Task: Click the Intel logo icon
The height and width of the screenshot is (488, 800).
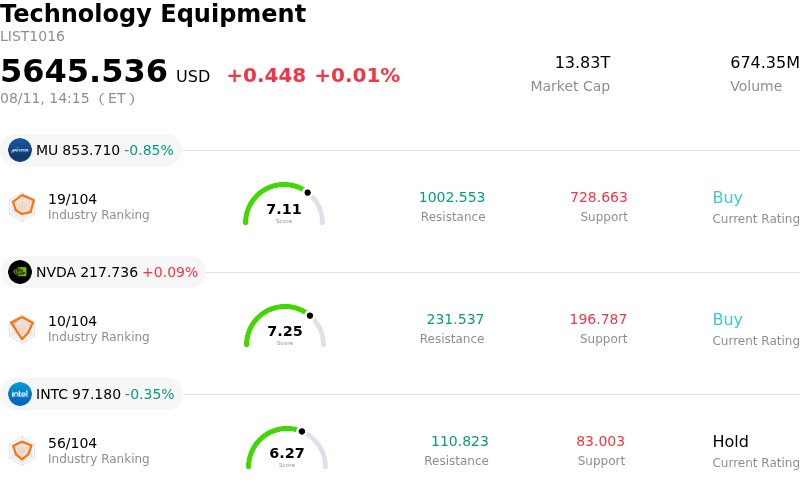Action: (20, 395)
